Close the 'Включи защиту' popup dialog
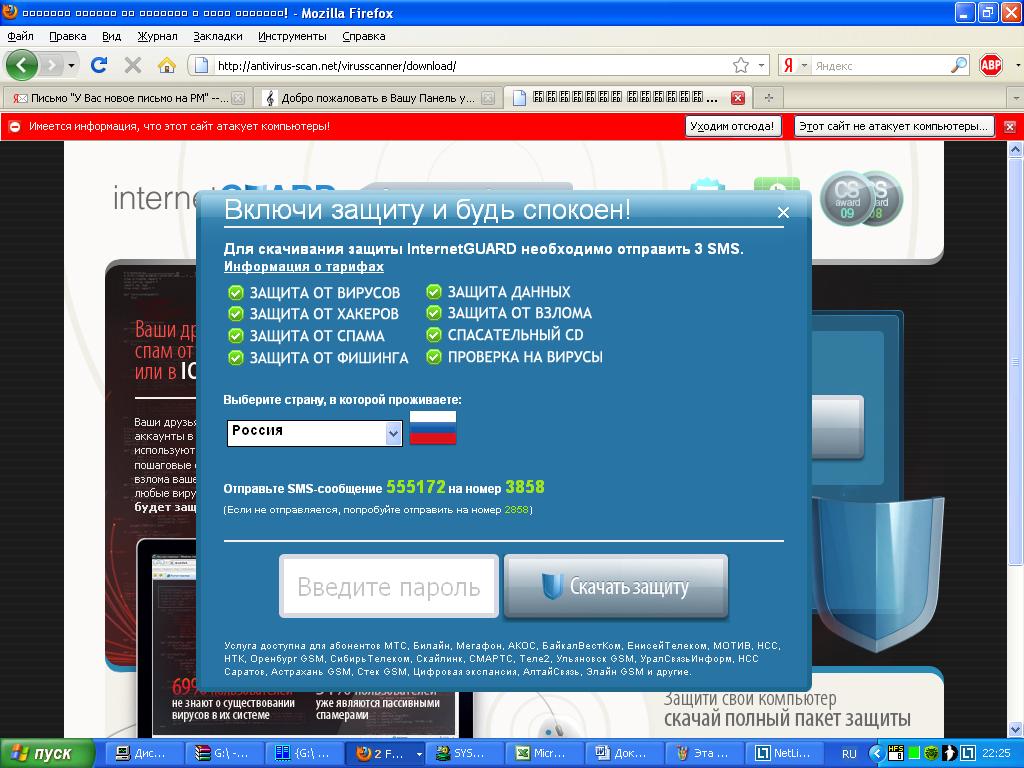Screen dimensions: 1024x768 pos(784,212)
